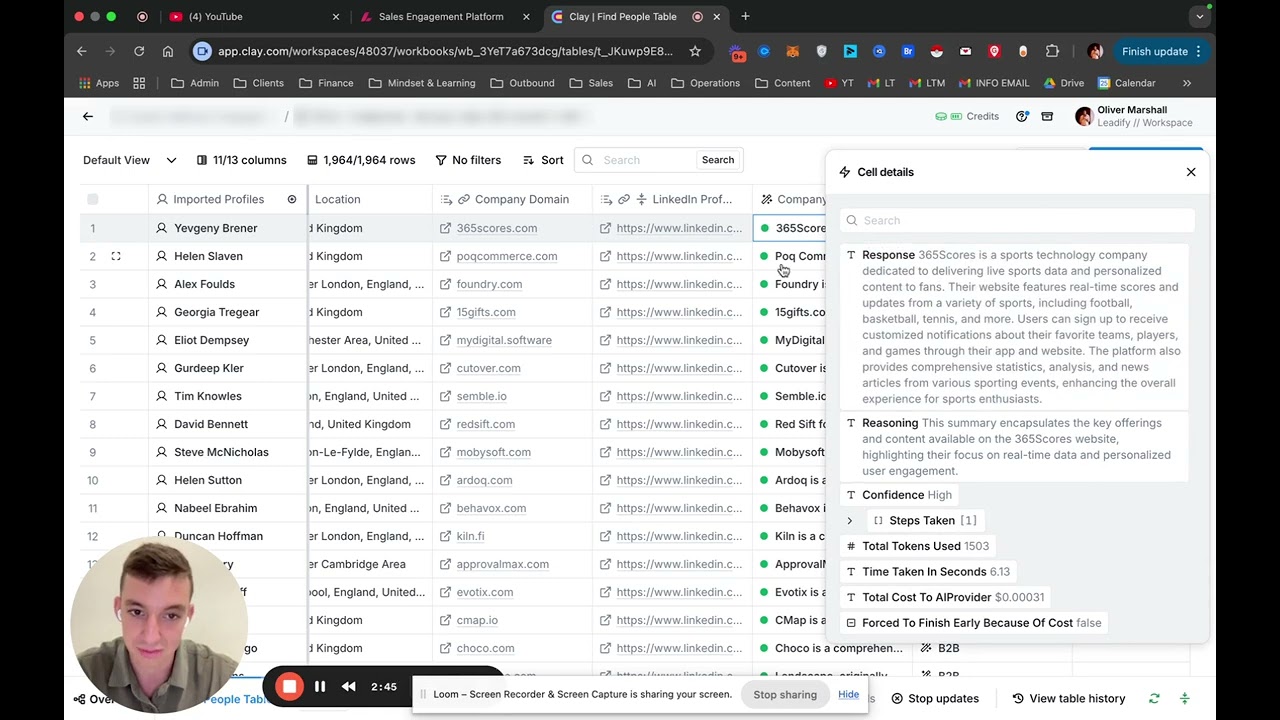Viewport: 1280px width, 720px height.
Task: Show more bookmarks with double chevron
Action: (1187, 83)
